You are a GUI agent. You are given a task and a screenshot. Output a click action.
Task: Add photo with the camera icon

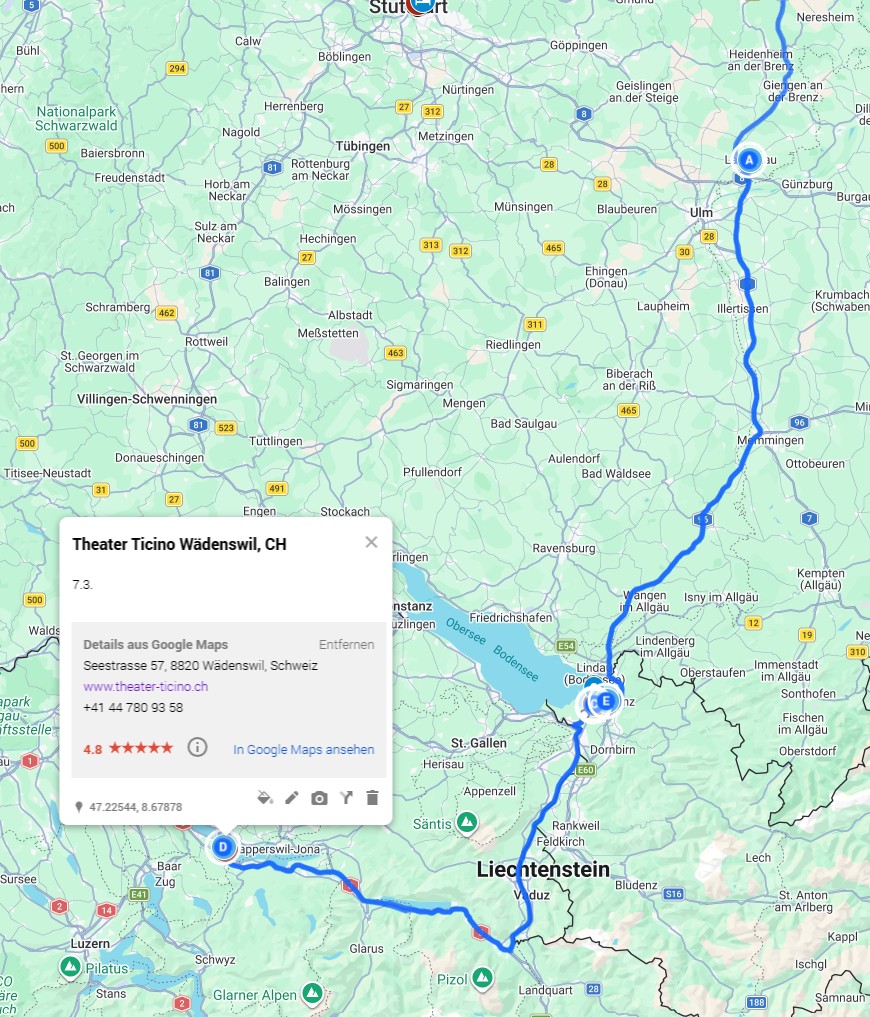pyautogui.click(x=319, y=798)
